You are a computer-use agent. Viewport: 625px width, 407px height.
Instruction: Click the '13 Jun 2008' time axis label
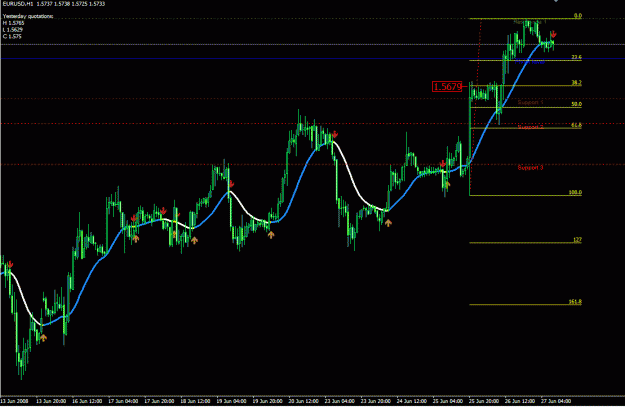(x=14, y=401)
